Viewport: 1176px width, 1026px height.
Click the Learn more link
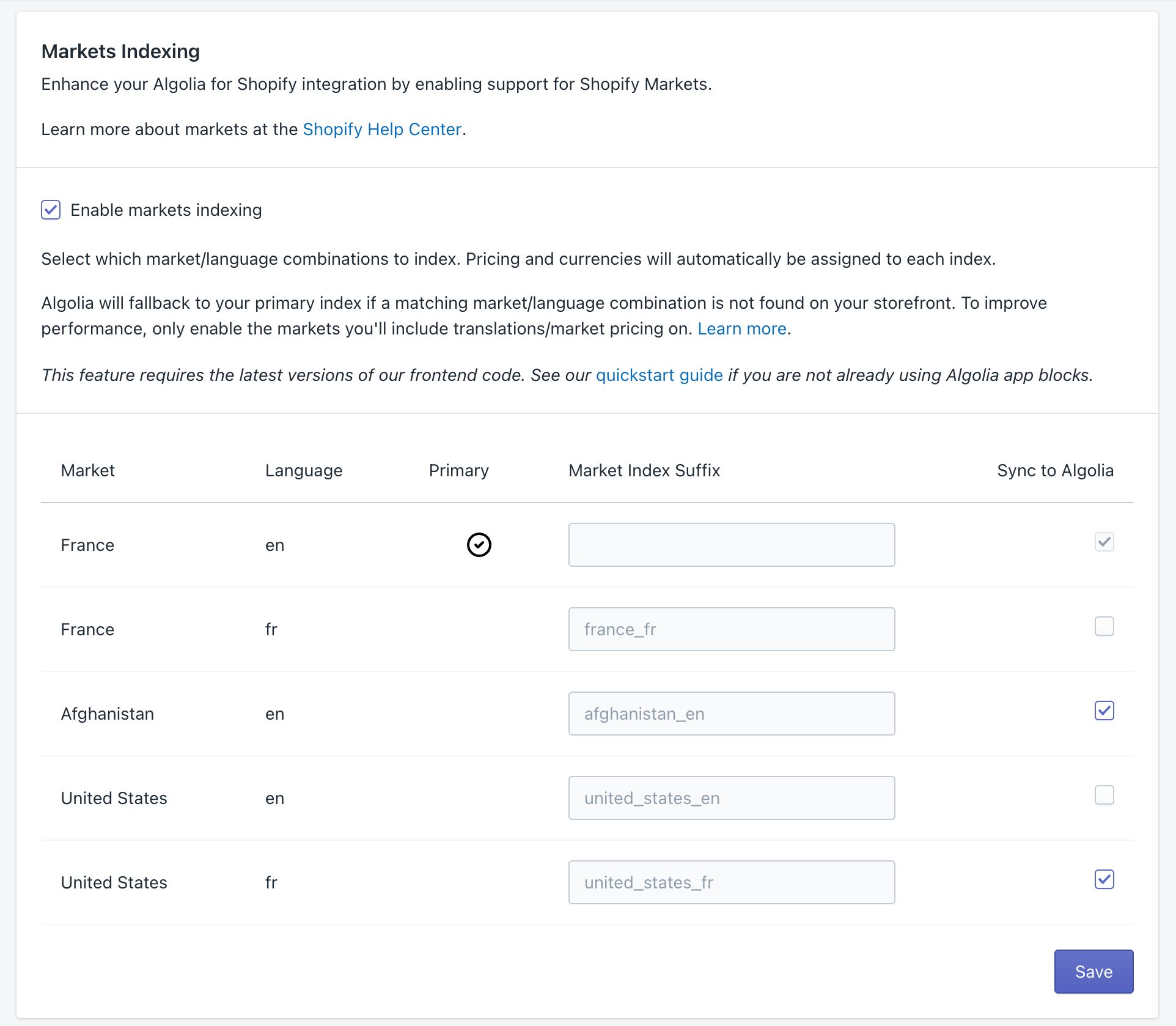pyautogui.click(x=741, y=328)
